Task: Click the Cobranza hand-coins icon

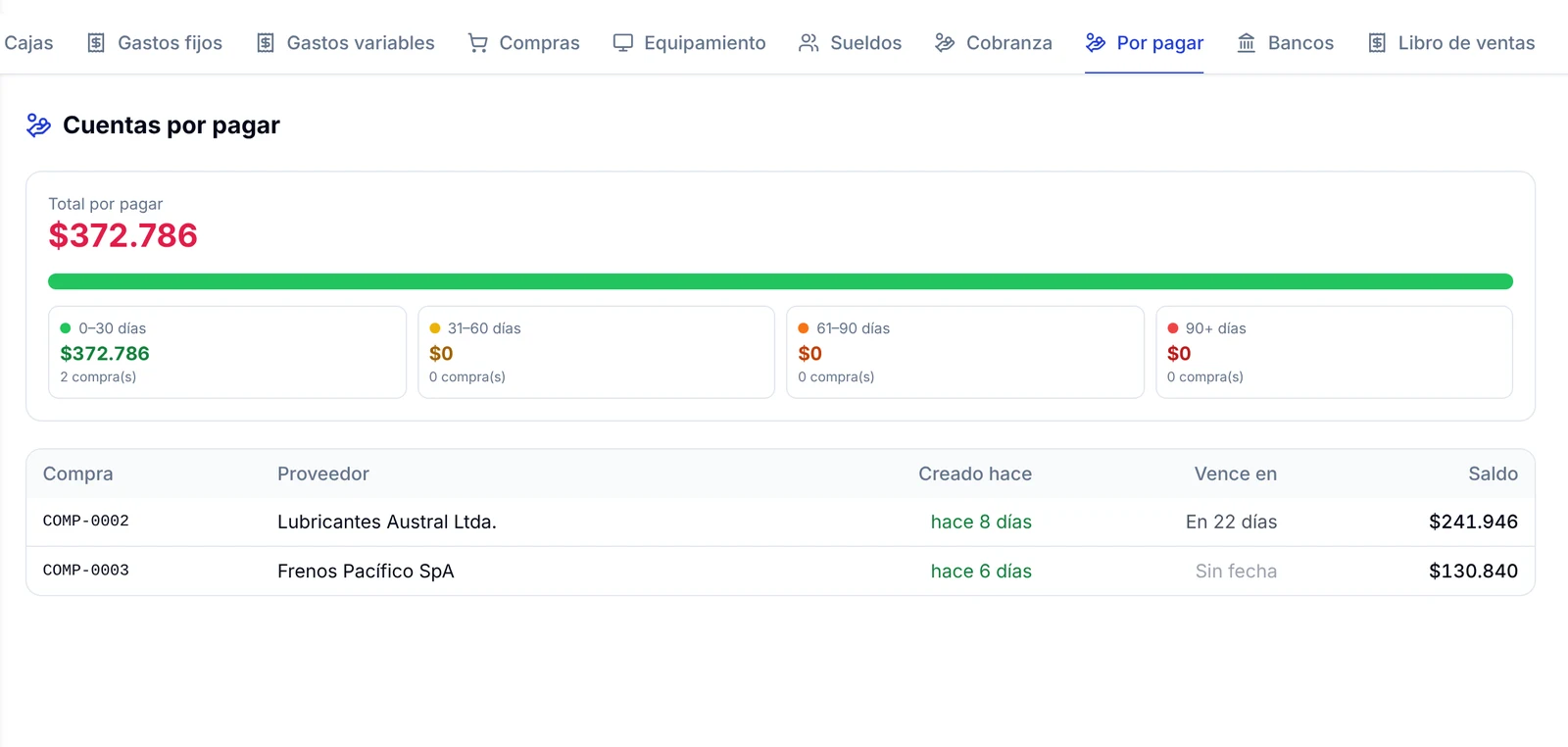Action: click(945, 43)
